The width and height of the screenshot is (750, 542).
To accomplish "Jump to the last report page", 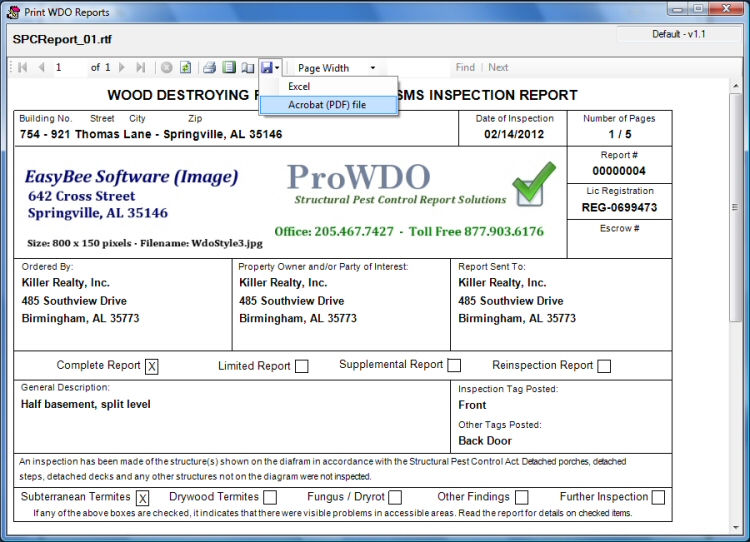I will [x=141, y=67].
